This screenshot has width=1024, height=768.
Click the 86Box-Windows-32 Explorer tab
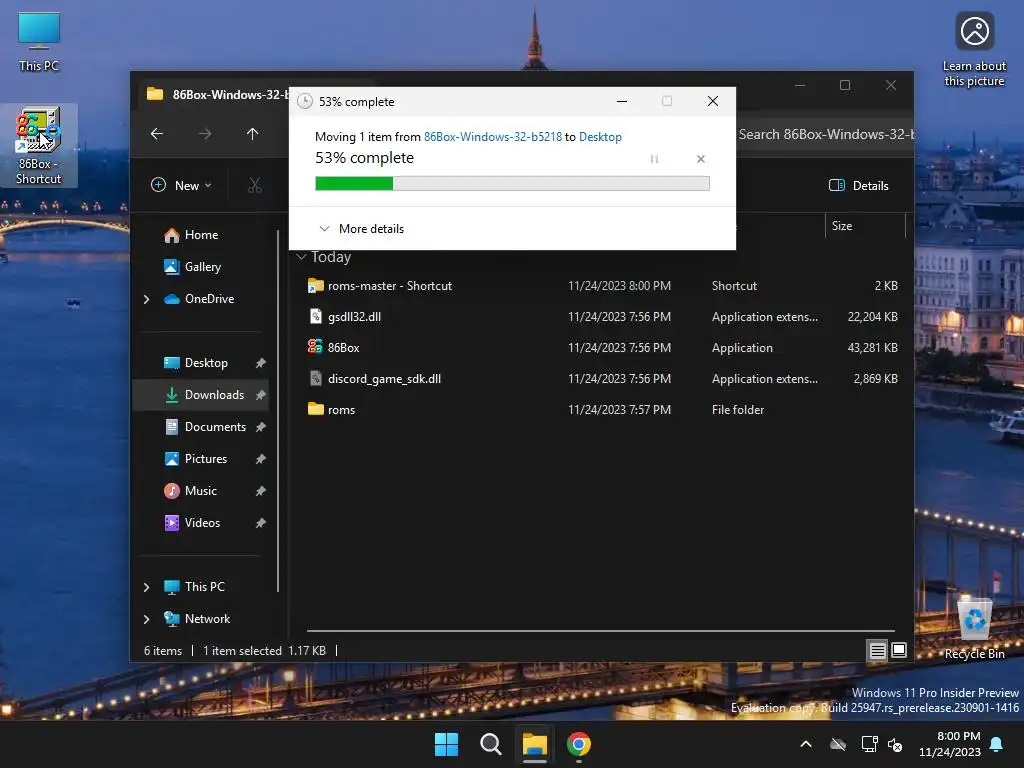click(219, 94)
